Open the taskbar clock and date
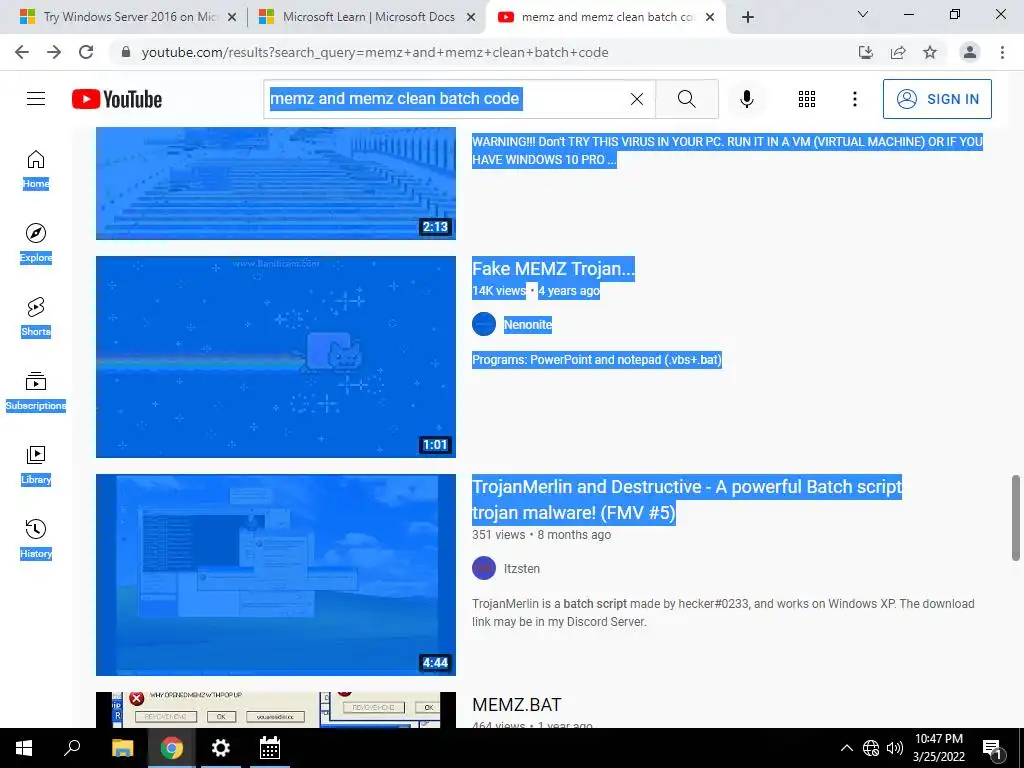 [x=938, y=748]
